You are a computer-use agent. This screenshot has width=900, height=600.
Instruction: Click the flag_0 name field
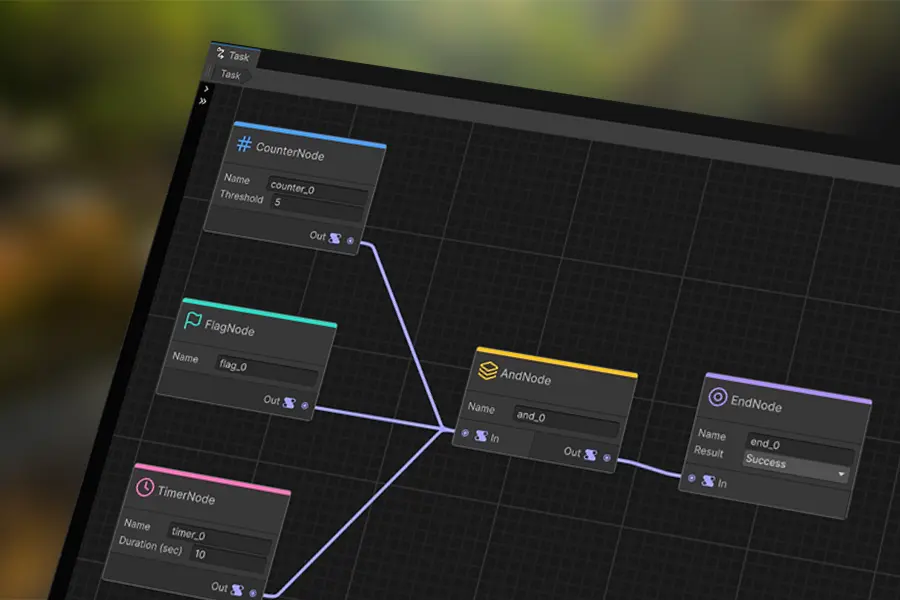[266, 369]
